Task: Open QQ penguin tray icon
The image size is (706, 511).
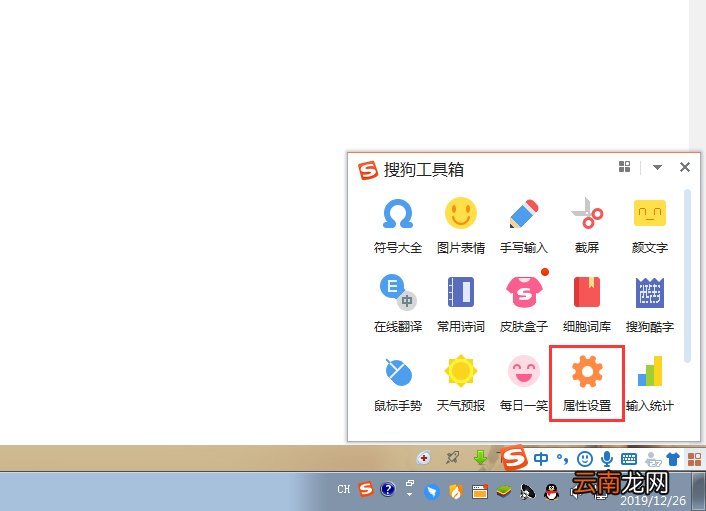Action: coord(552,492)
